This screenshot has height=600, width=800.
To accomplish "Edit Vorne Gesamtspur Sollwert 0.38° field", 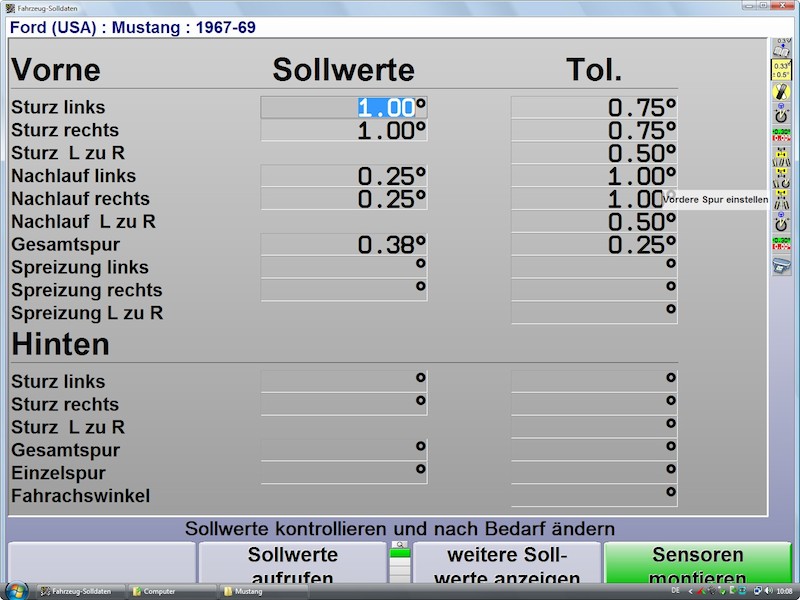I will 344,244.
